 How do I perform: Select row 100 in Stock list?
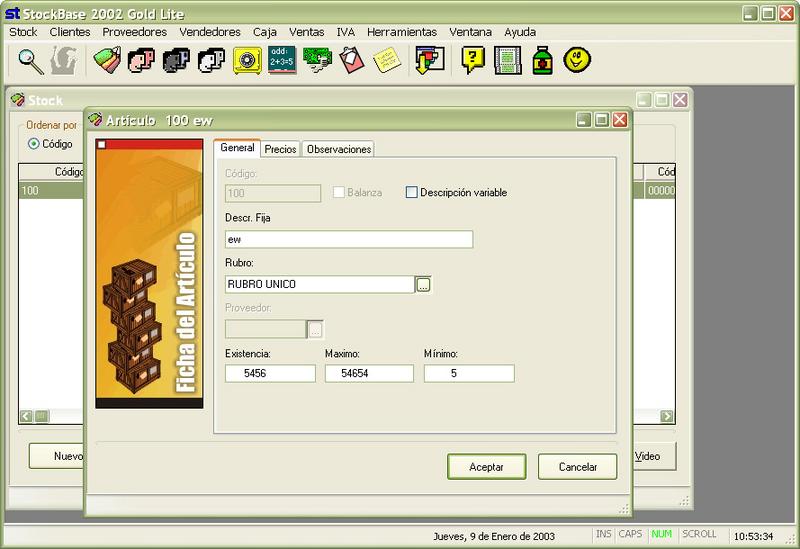(51, 190)
